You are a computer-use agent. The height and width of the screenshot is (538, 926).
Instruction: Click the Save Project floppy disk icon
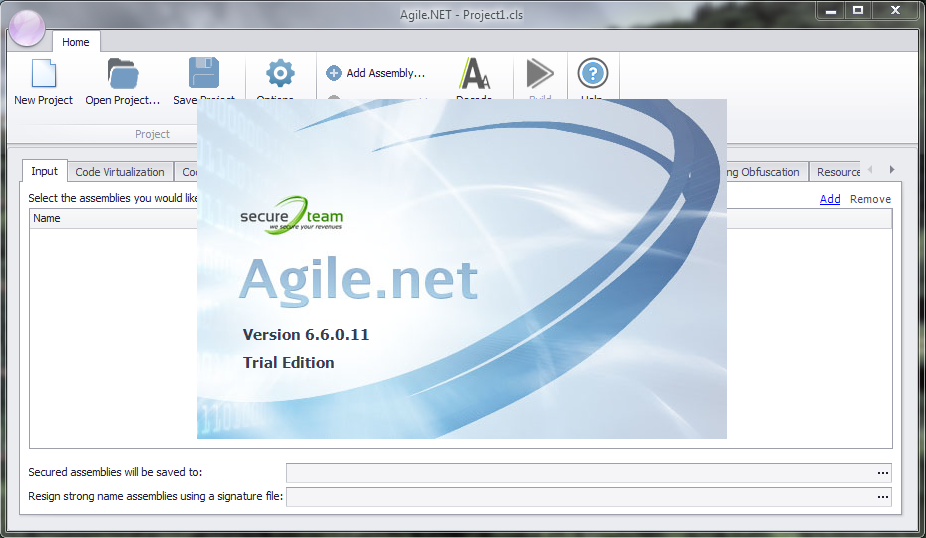coord(204,73)
